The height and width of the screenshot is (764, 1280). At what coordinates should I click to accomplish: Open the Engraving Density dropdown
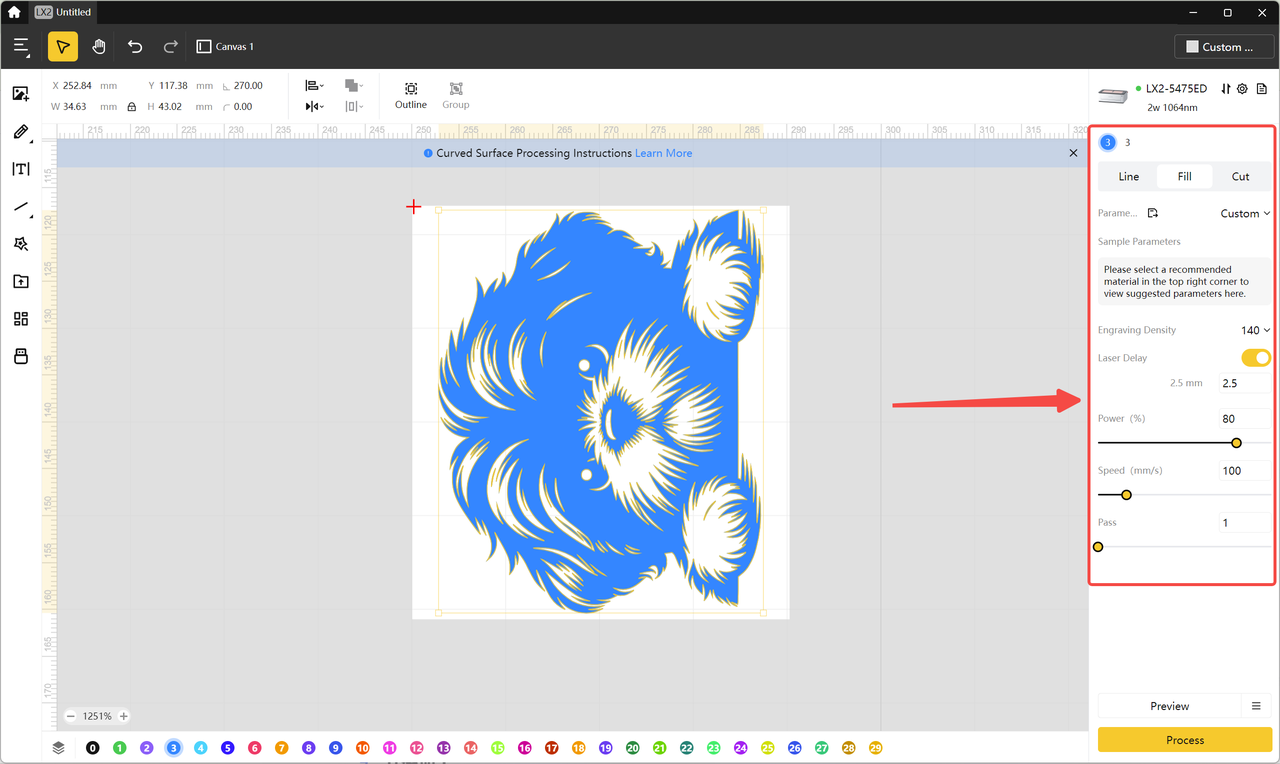(1255, 330)
